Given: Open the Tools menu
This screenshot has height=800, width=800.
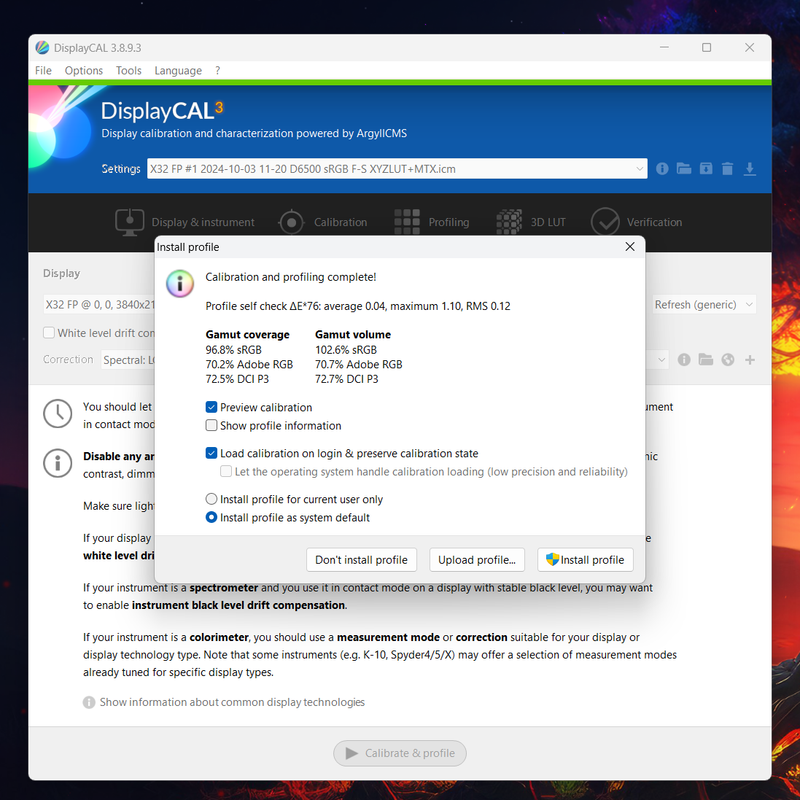Looking at the screenshot, I should (x=129, y=70).
